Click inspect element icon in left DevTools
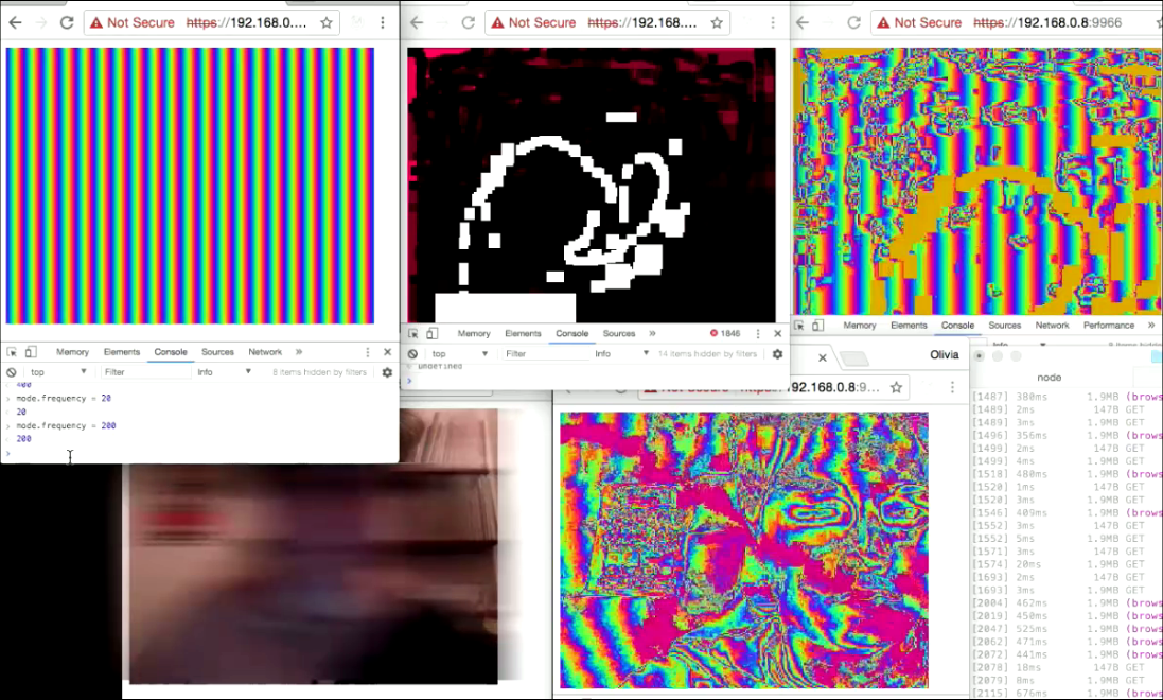1163x700 pixels. tap(12, 352)
